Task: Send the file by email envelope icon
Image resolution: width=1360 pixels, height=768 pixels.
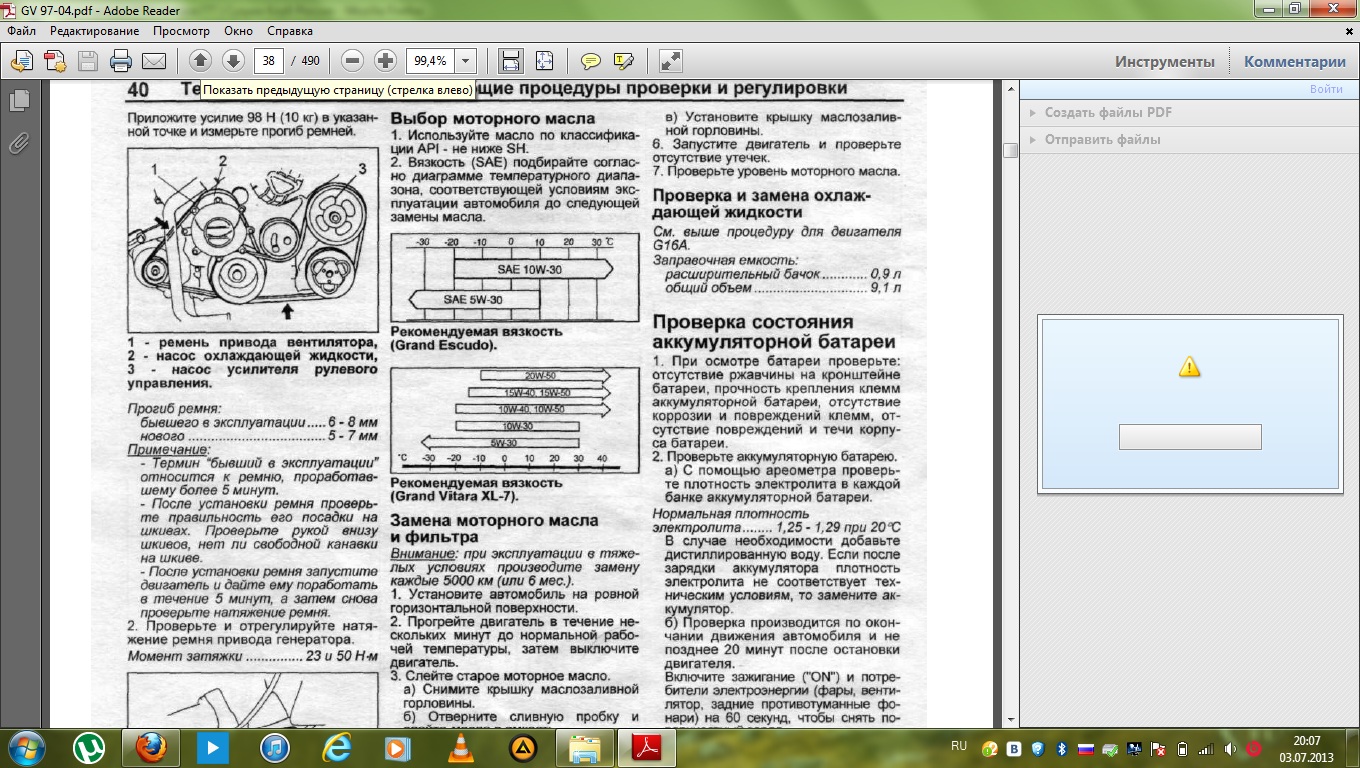Action: (154, 61)
